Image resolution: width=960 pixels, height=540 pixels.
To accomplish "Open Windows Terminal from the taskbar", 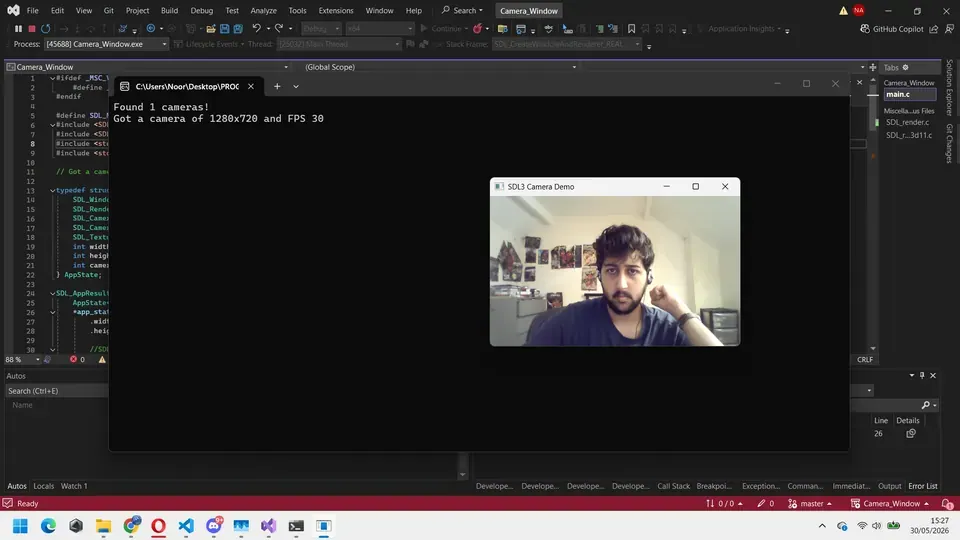I will click(x=296, y=526).
